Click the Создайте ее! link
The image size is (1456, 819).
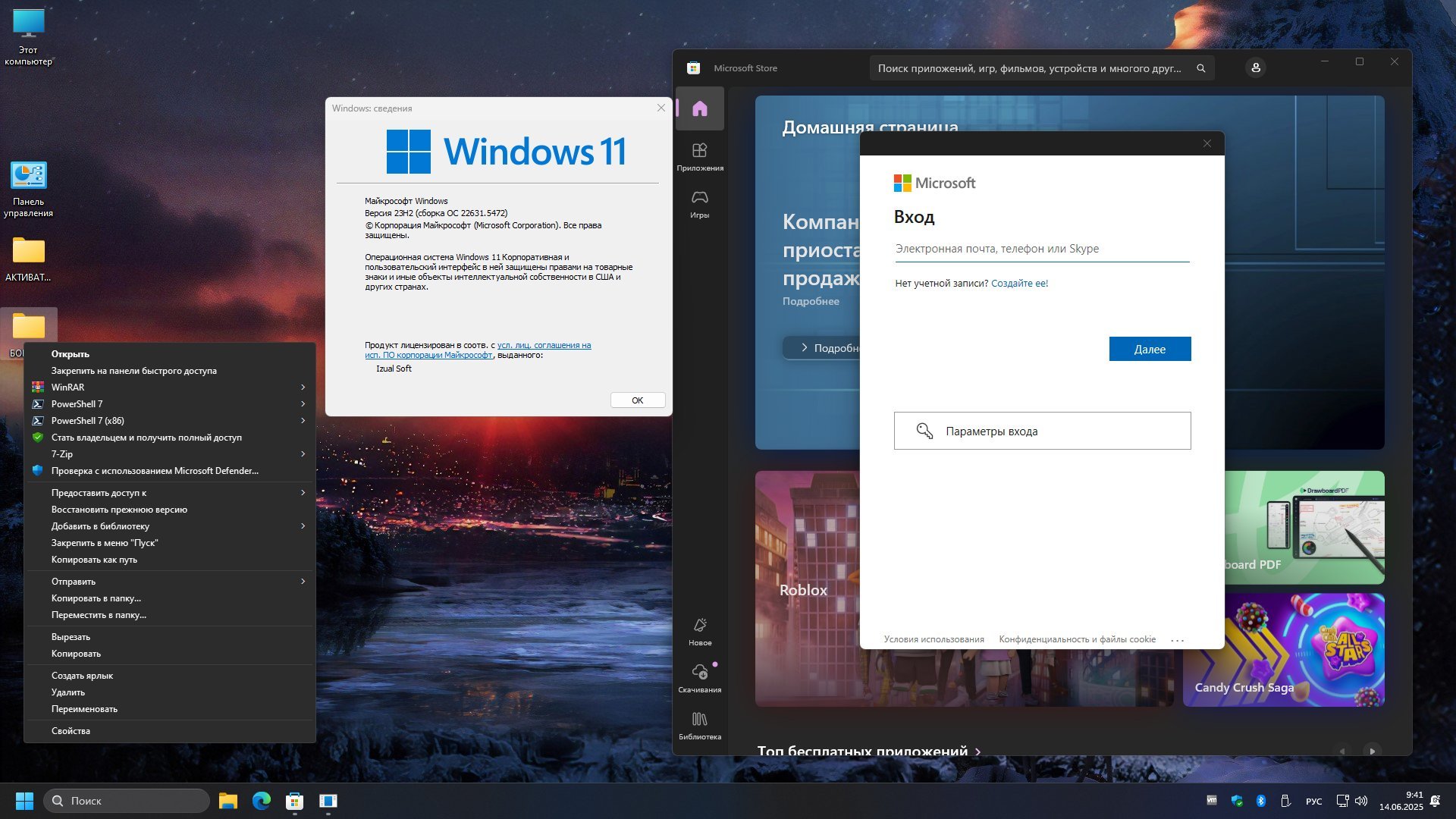[x=1019, y=284]
